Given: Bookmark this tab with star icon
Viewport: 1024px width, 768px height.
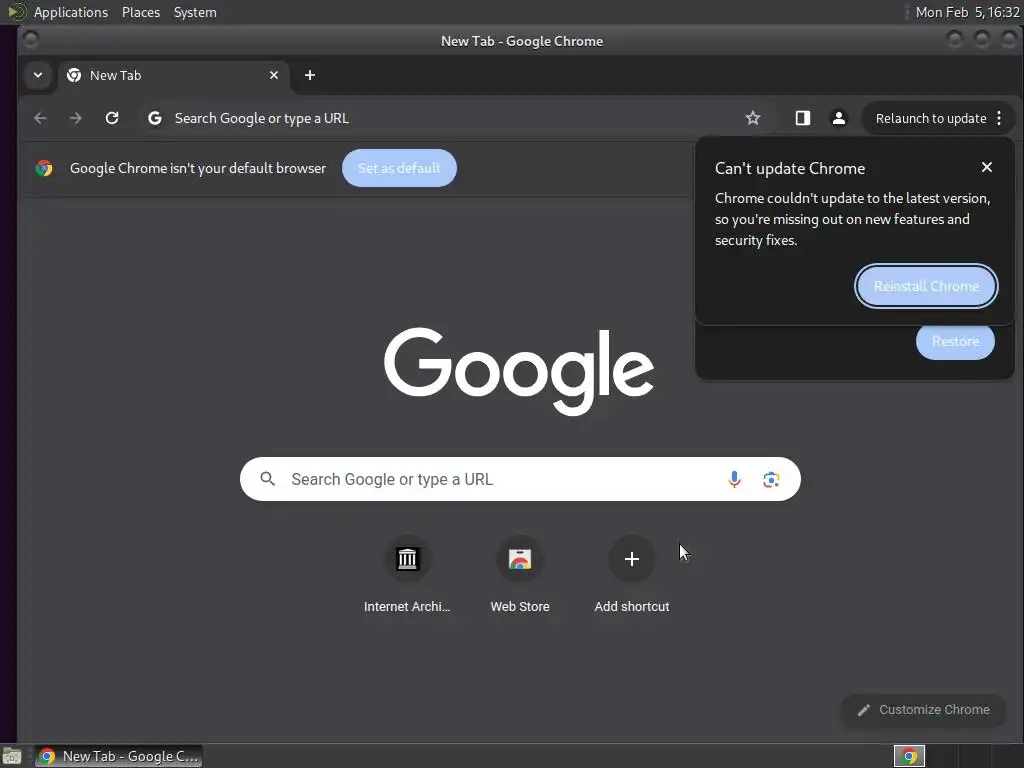Looking at the screenshot, I should (x=753, y=118).
